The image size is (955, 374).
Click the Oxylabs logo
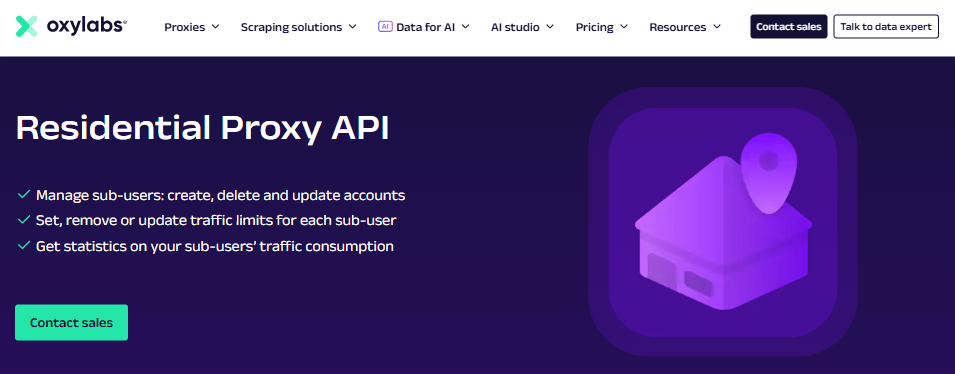[71, 26]
